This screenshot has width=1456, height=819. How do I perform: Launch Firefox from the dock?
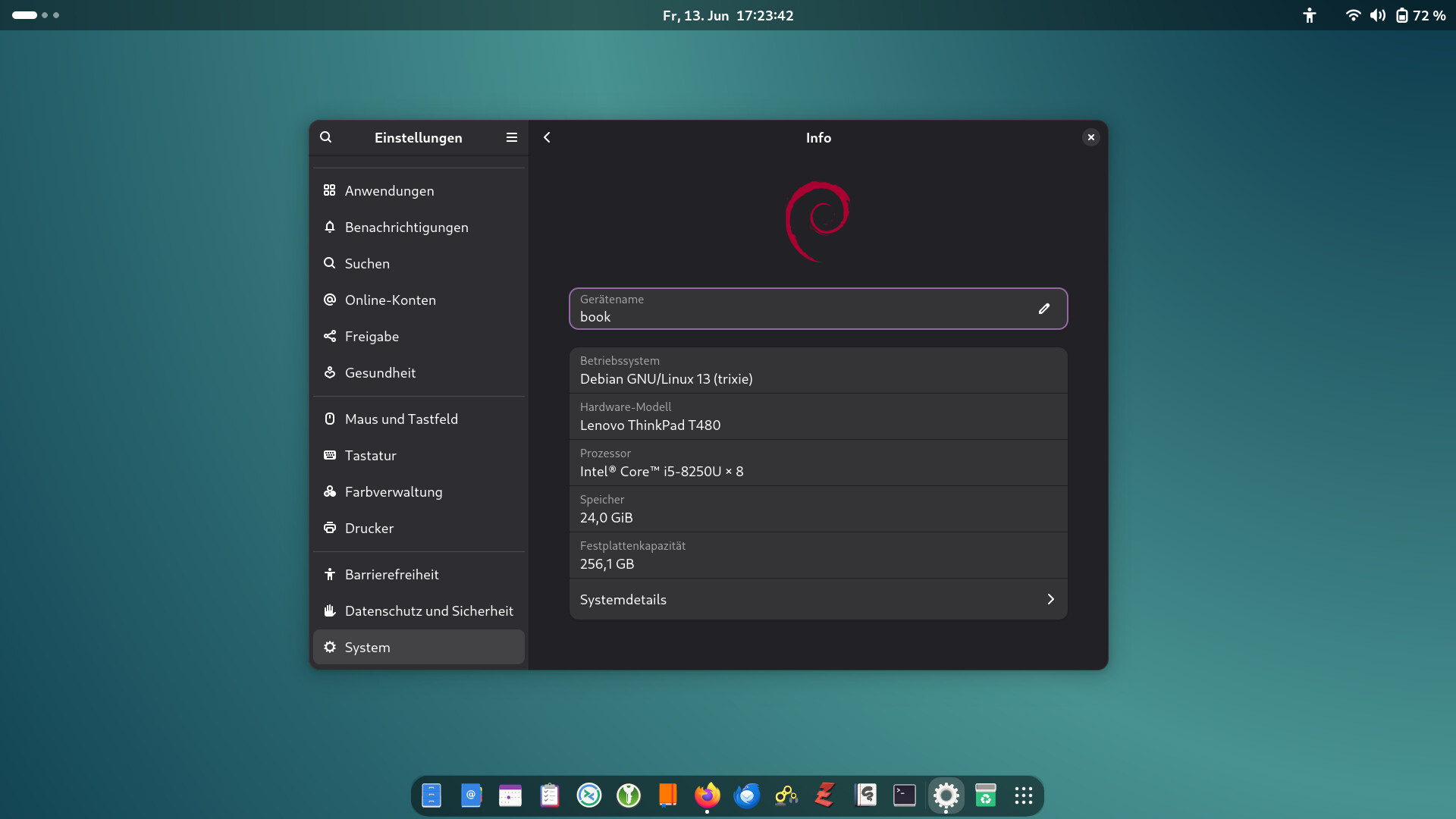tap(708, 795)
